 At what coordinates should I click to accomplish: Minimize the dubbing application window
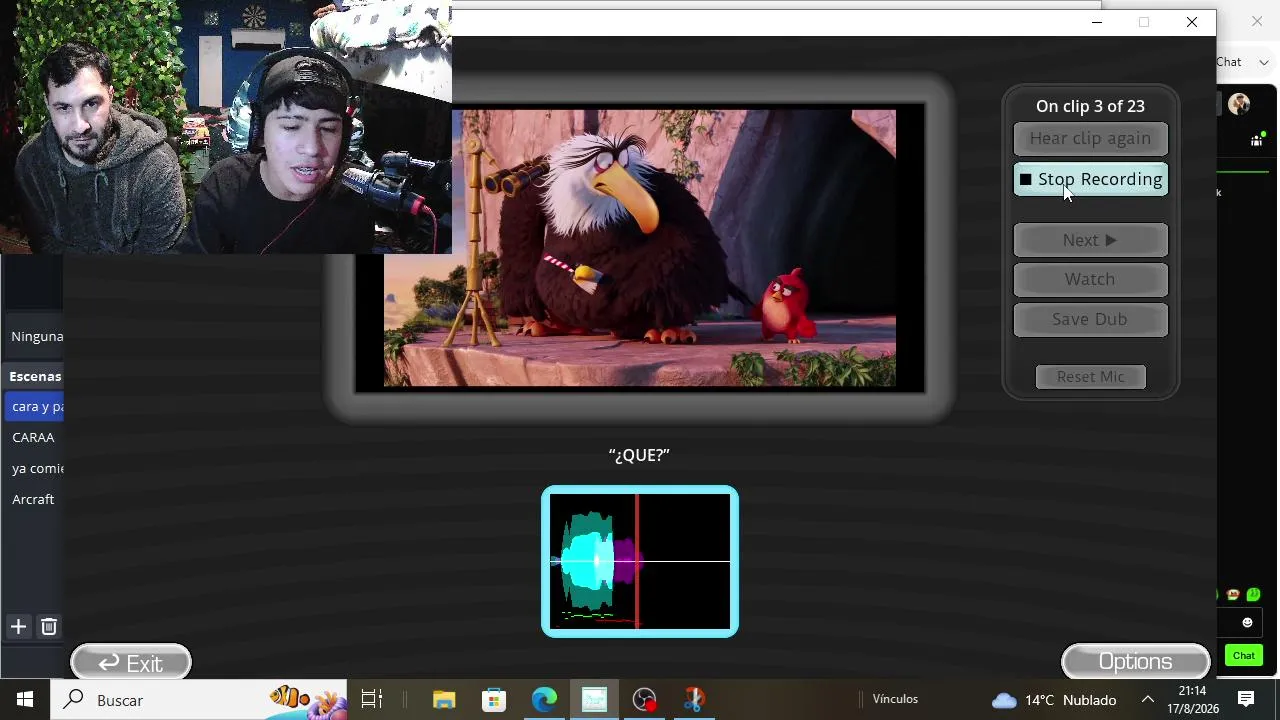1097,22
